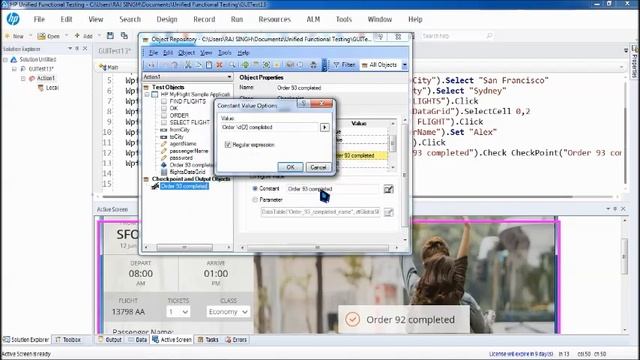Open the Record menu

tap(204, 19)
